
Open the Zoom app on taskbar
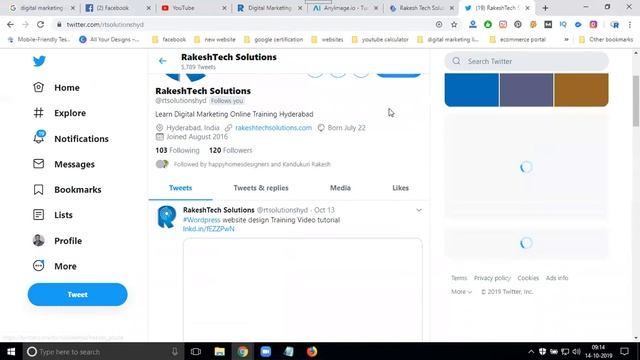click(266, 351)
